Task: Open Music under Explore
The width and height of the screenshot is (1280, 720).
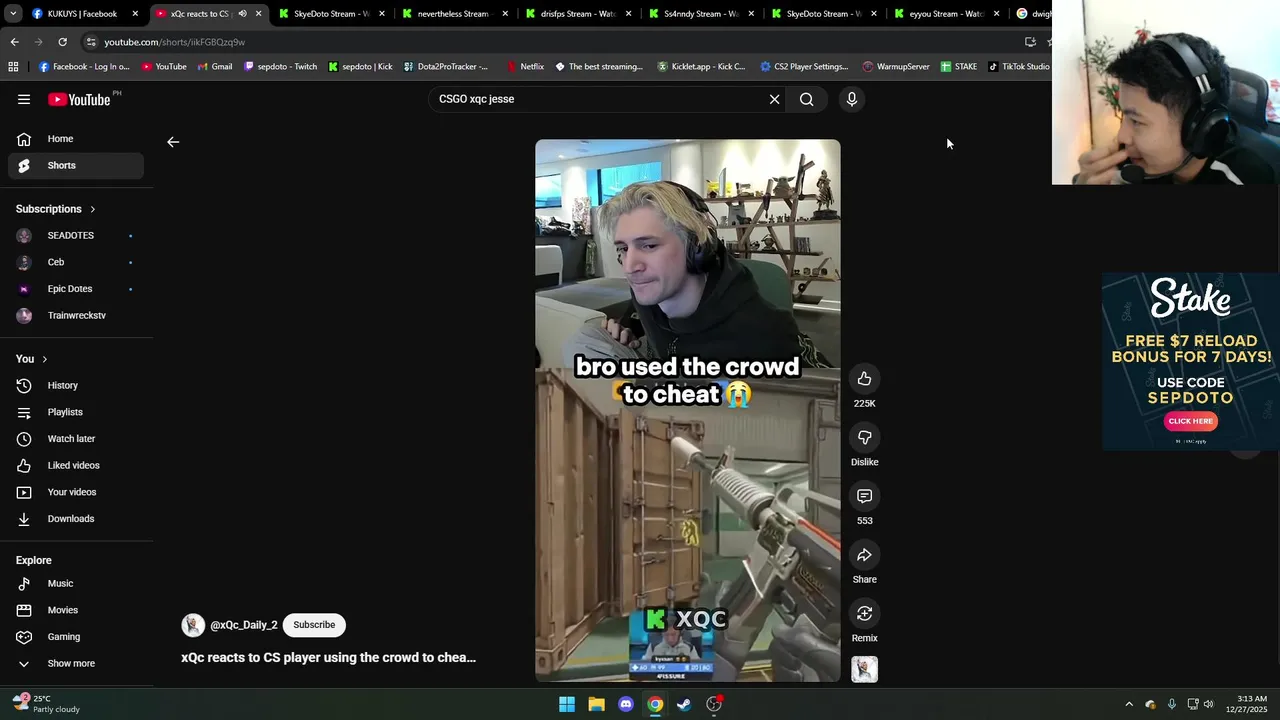Action: 76,583
